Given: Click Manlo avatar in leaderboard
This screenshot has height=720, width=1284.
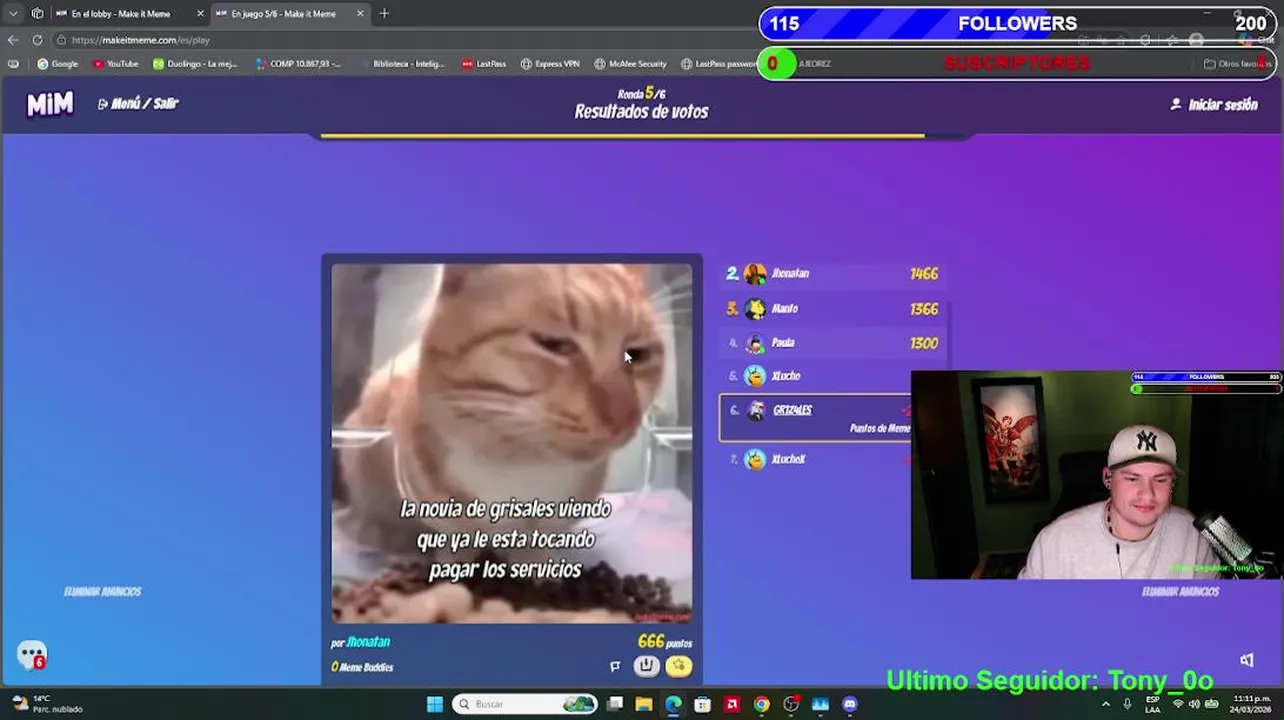Looking at the screenshot, I should click(755, 309).
